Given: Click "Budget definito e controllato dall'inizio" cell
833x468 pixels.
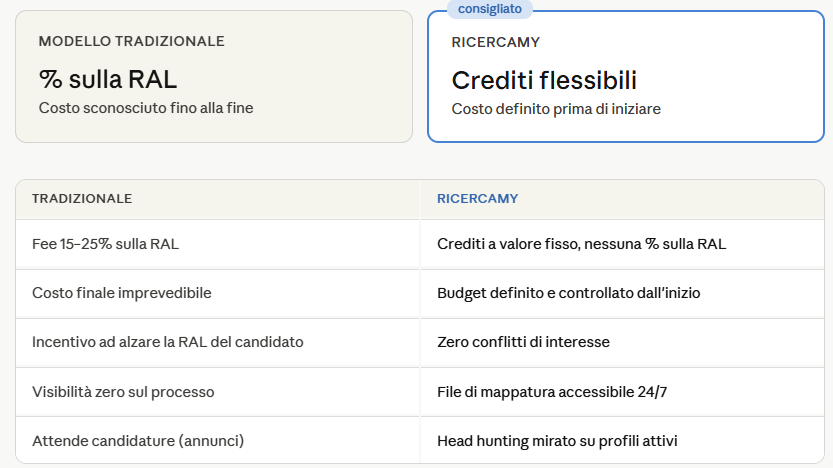Looking at the screenshot, I should tap(569, 293).
